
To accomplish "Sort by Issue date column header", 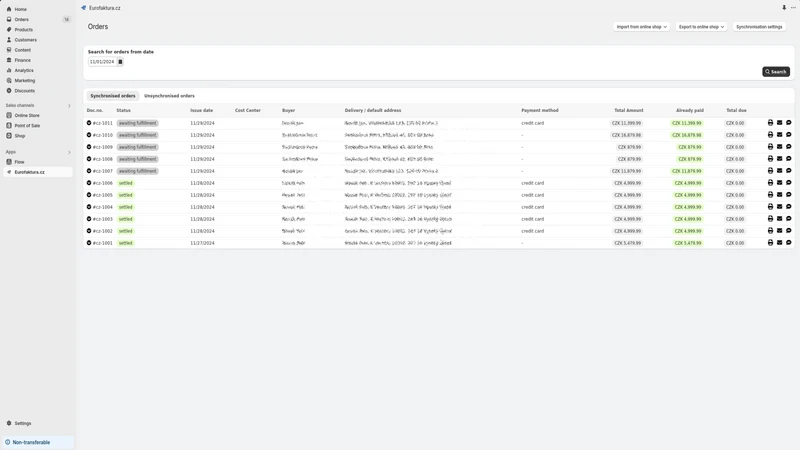I will [x=202, y=110].
